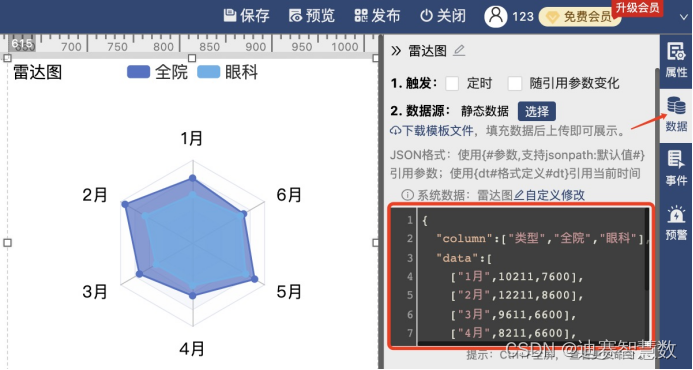Image resolution: width=693 pixels, height=370 pixels.
Task: Expand the account dropdown chevron
Action: [x=683, y=17]
